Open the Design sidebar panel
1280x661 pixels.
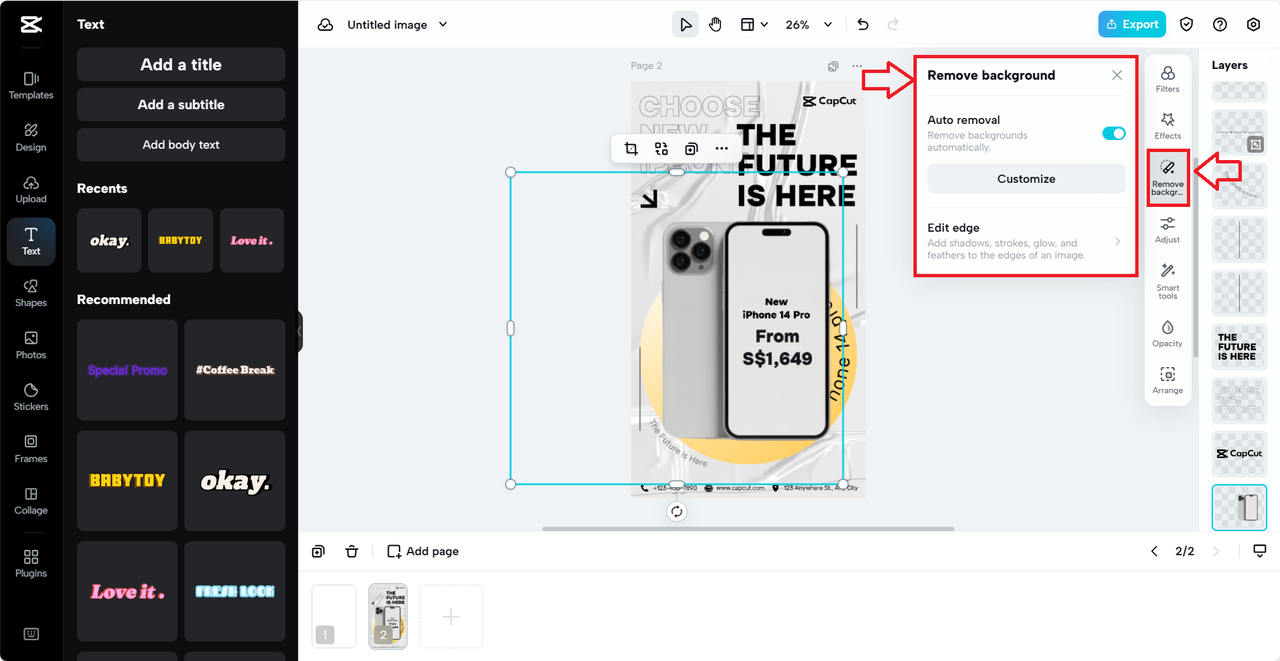click(31, 137)
